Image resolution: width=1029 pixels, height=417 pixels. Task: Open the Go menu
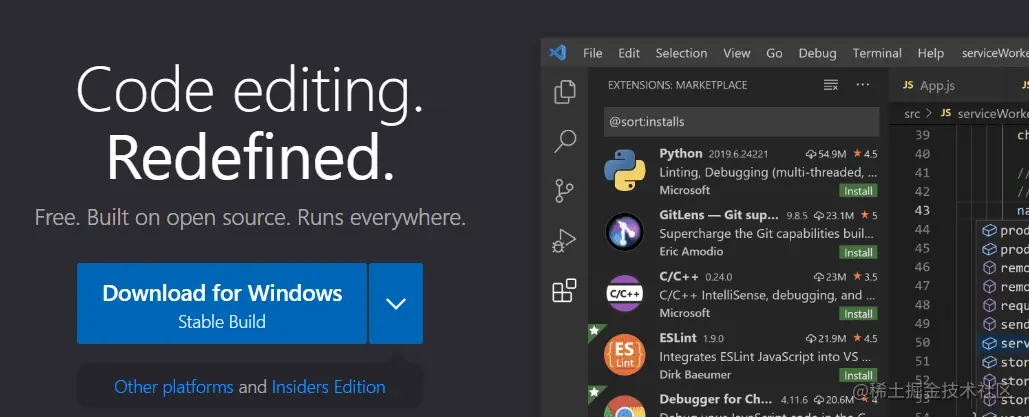click(774, 53)
